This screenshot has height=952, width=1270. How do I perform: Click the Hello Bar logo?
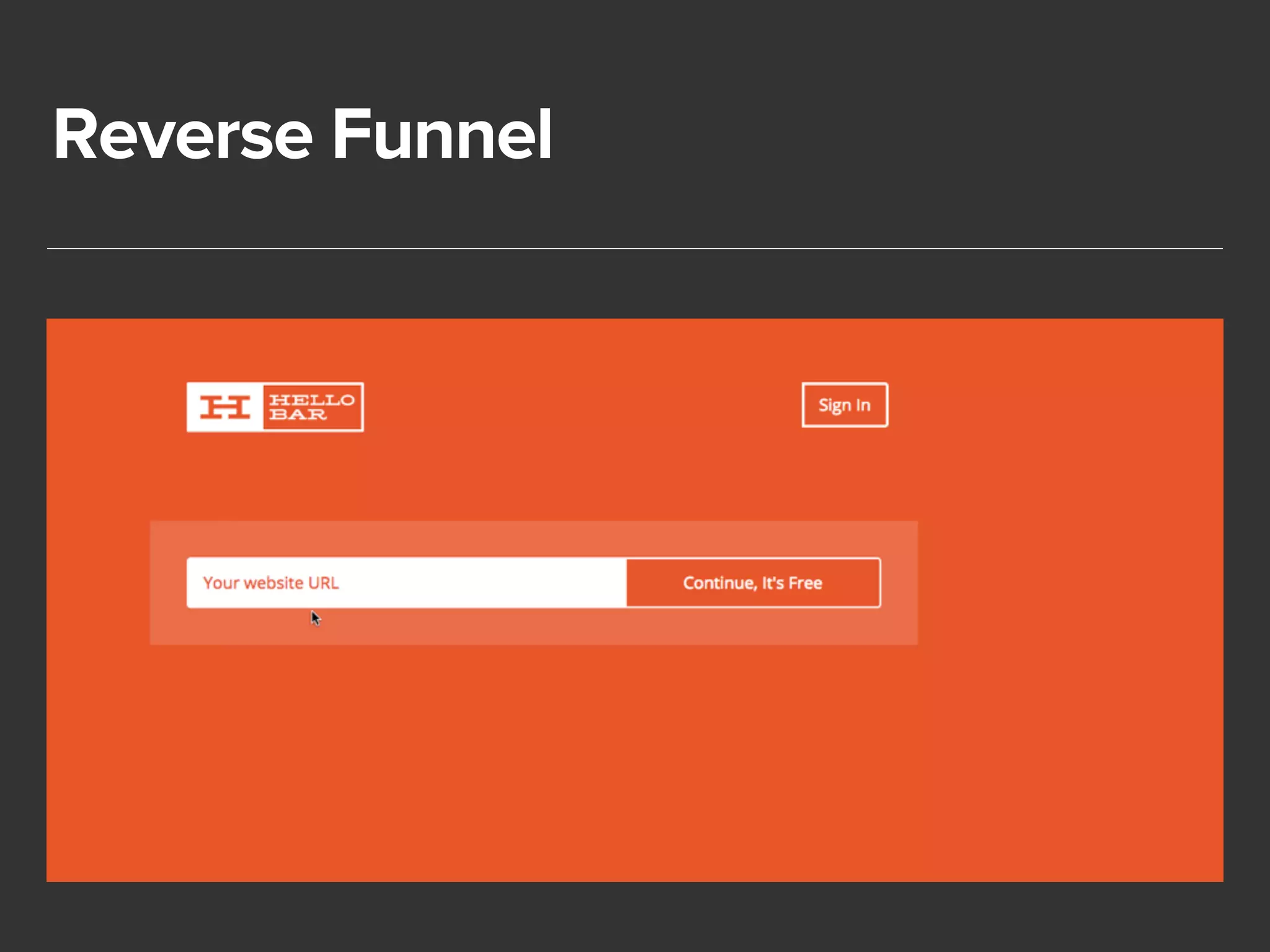click(x=275, y=407)
